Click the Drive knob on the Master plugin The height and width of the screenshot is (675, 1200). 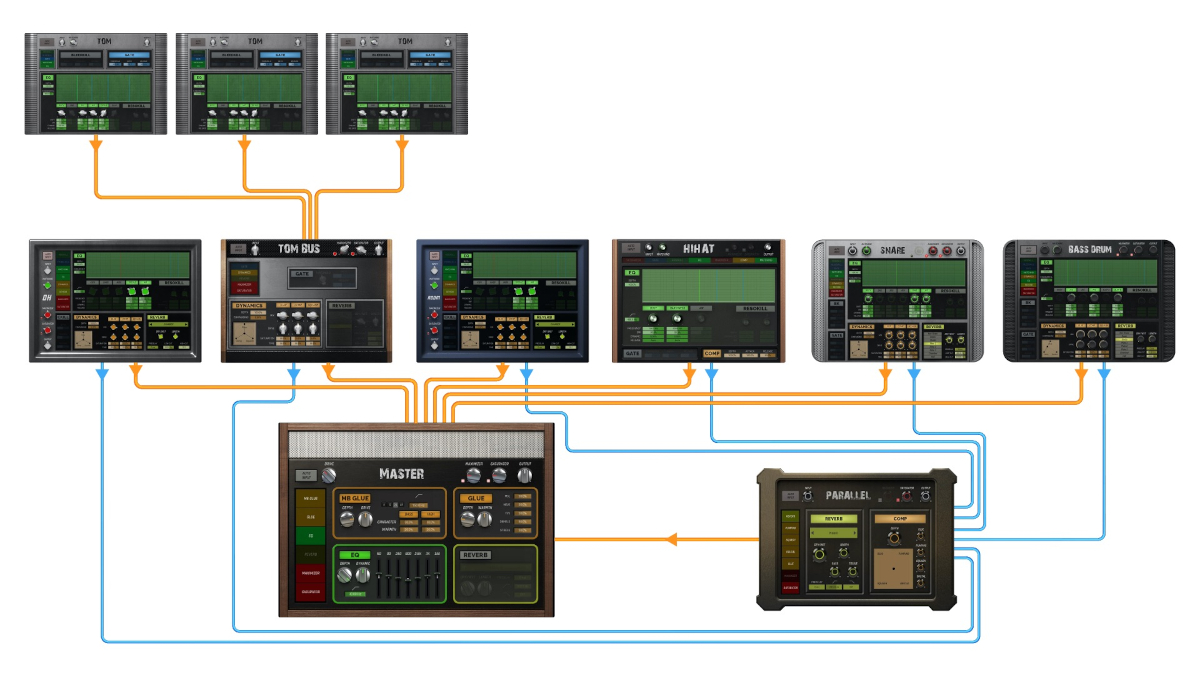(x=329, y=476)
